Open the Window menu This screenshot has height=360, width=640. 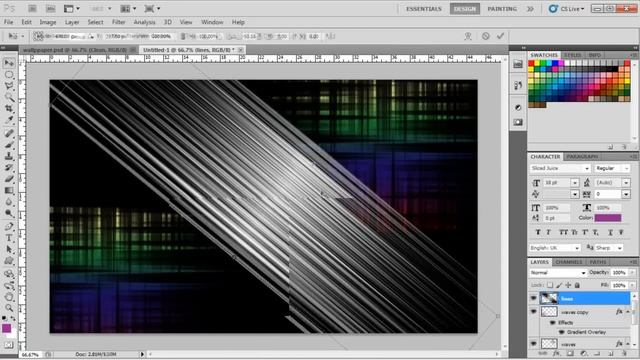pos(212,22)
